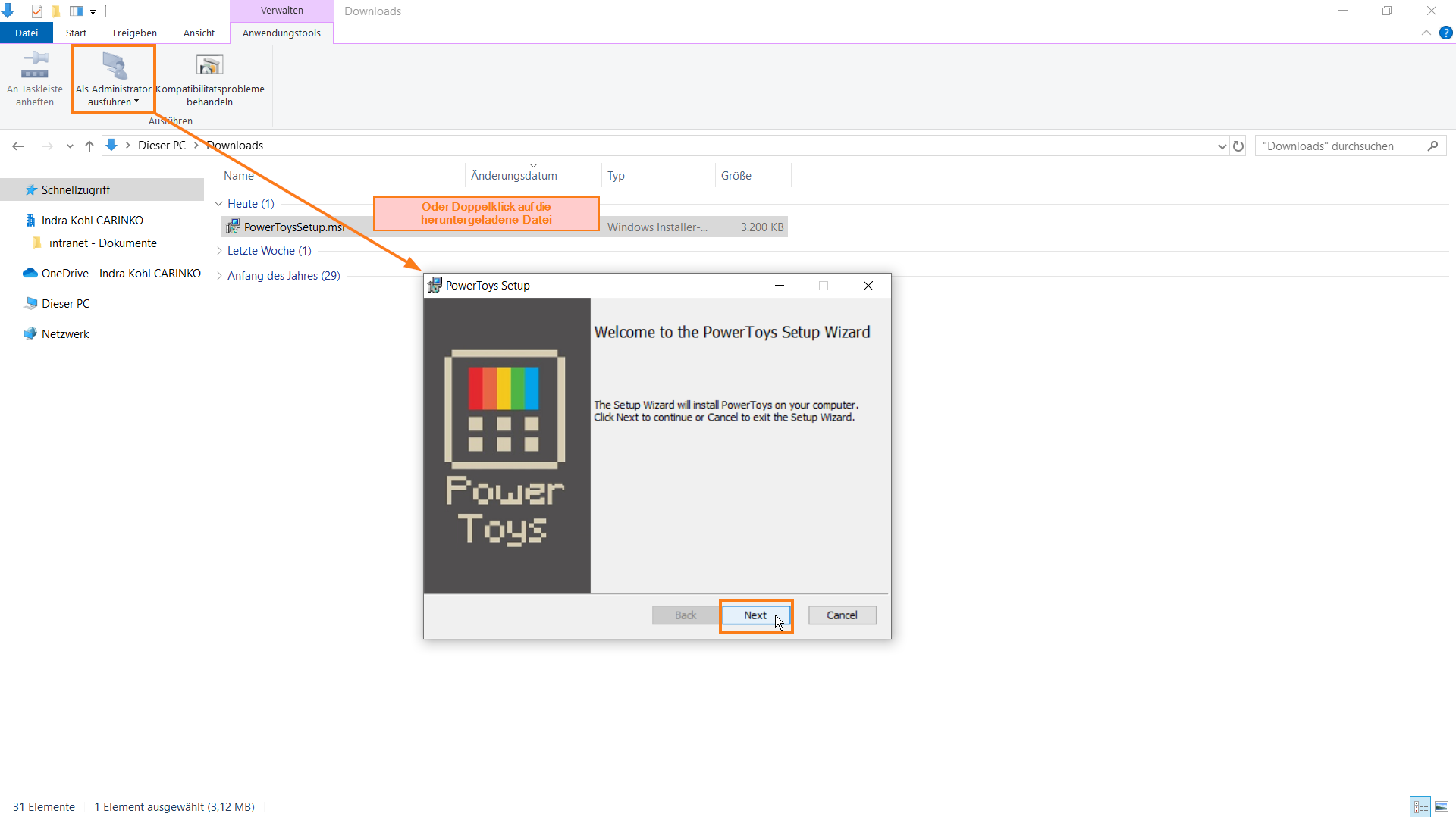The height and width of the screenshot is (817, 1456).
Task: Open Indra Kohl CARINKO in sidebar
Action: point(92,221)
